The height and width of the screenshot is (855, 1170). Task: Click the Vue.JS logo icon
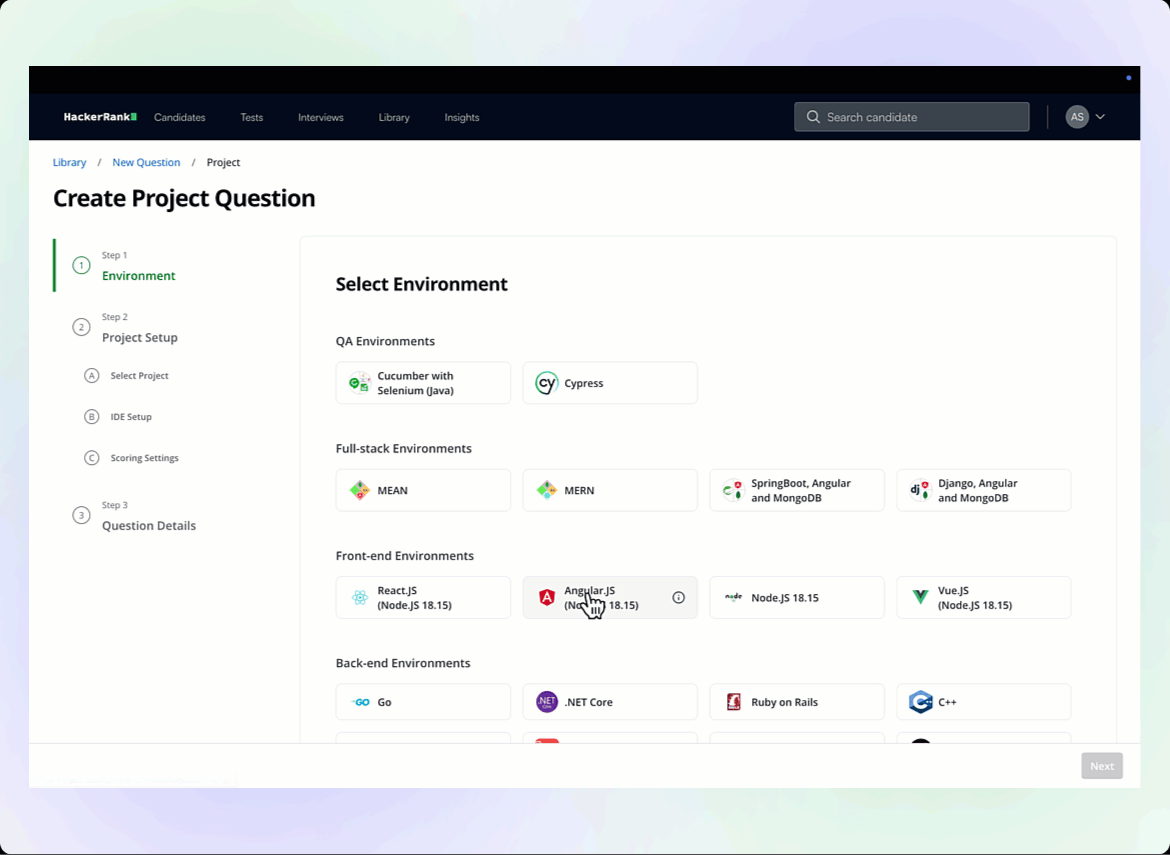click(x=920, y=598)
